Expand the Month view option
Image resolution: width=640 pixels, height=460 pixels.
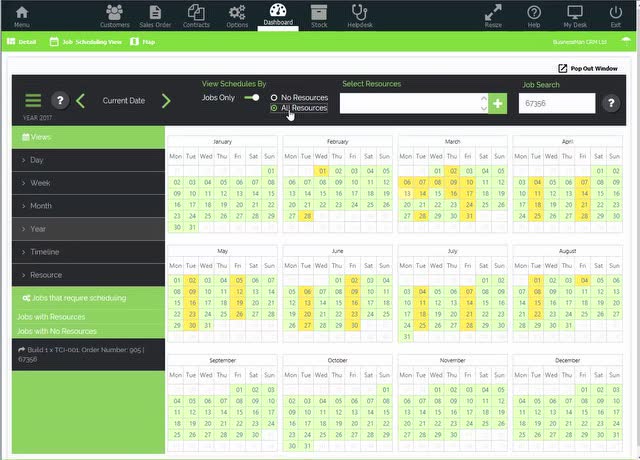click(88, 206)
